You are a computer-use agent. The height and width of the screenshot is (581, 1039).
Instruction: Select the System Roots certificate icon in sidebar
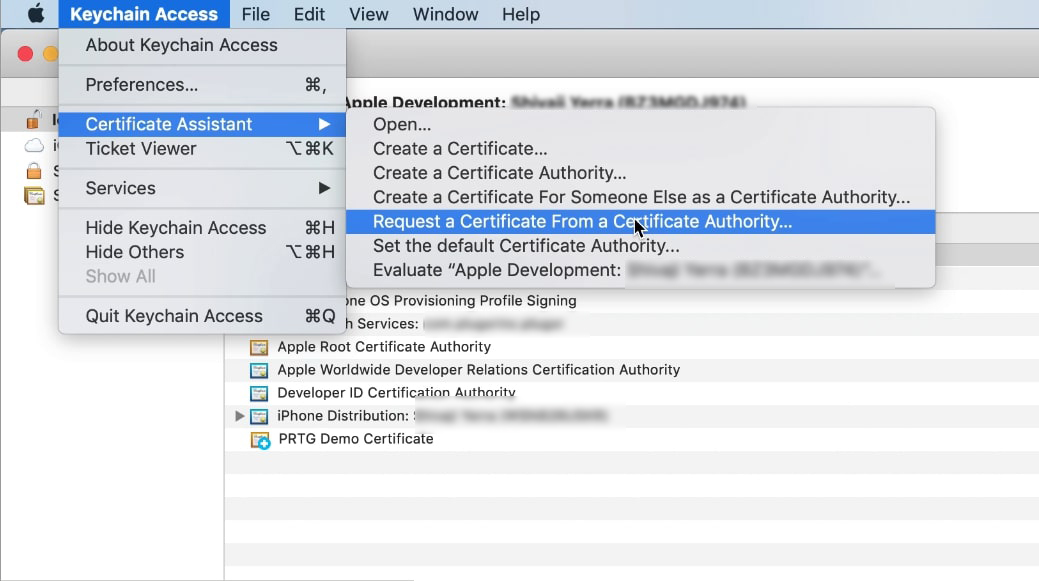point(34,196)
